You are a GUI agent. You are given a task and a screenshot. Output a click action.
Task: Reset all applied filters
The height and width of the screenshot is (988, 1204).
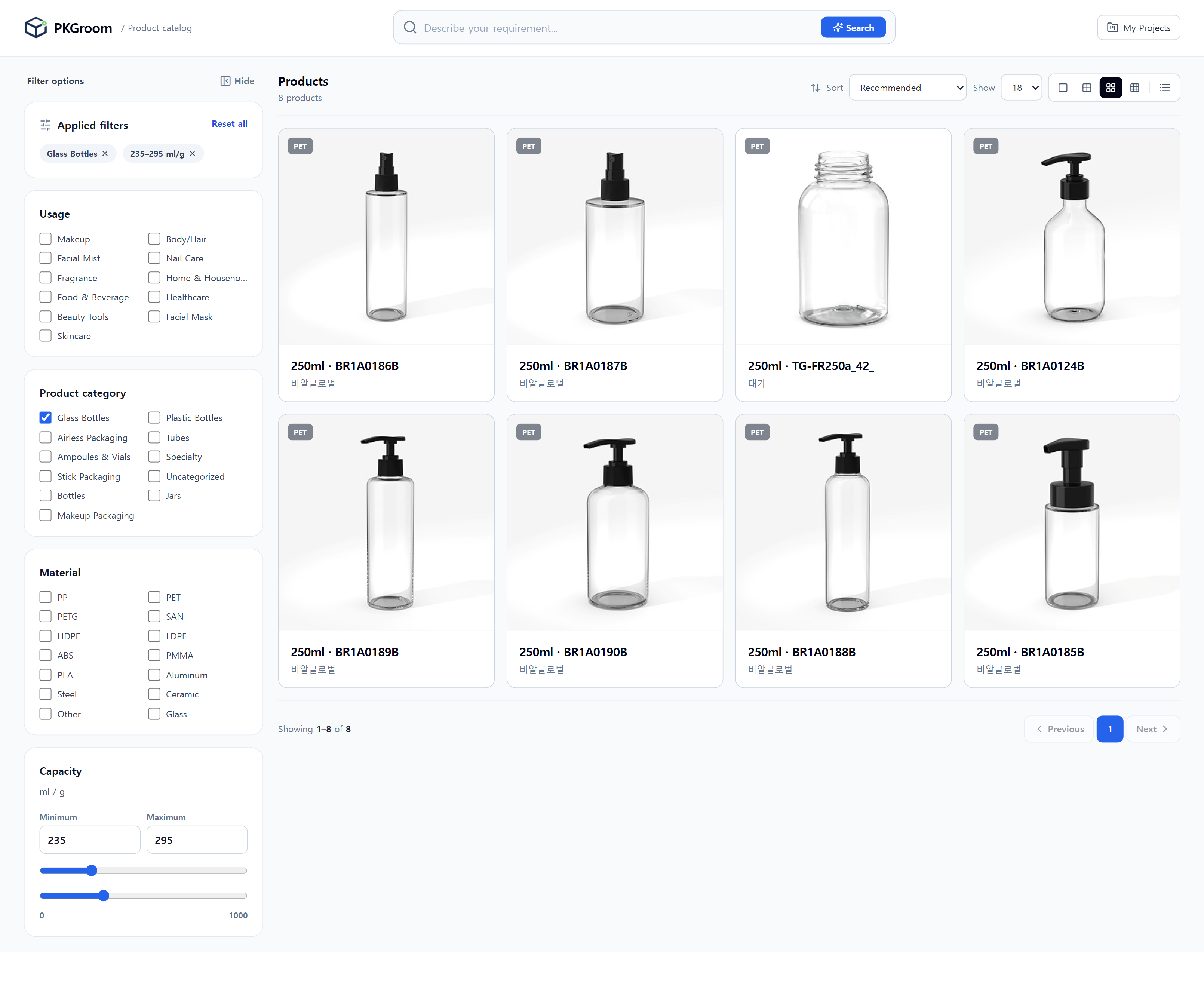coord(229,123)
